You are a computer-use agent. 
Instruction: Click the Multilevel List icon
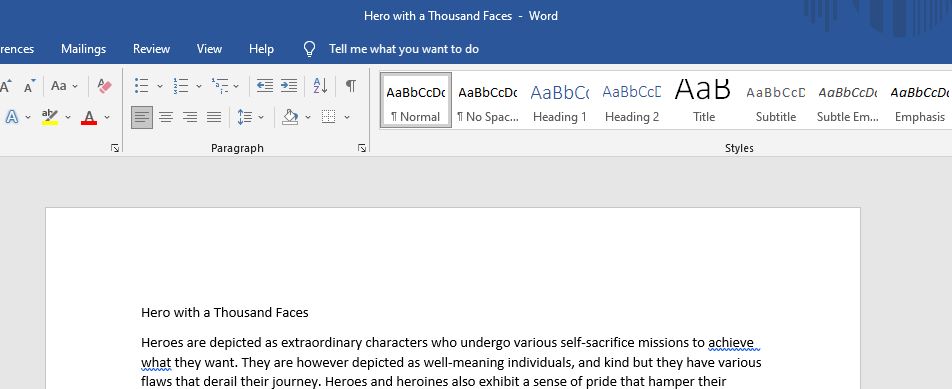coord(219,86)
